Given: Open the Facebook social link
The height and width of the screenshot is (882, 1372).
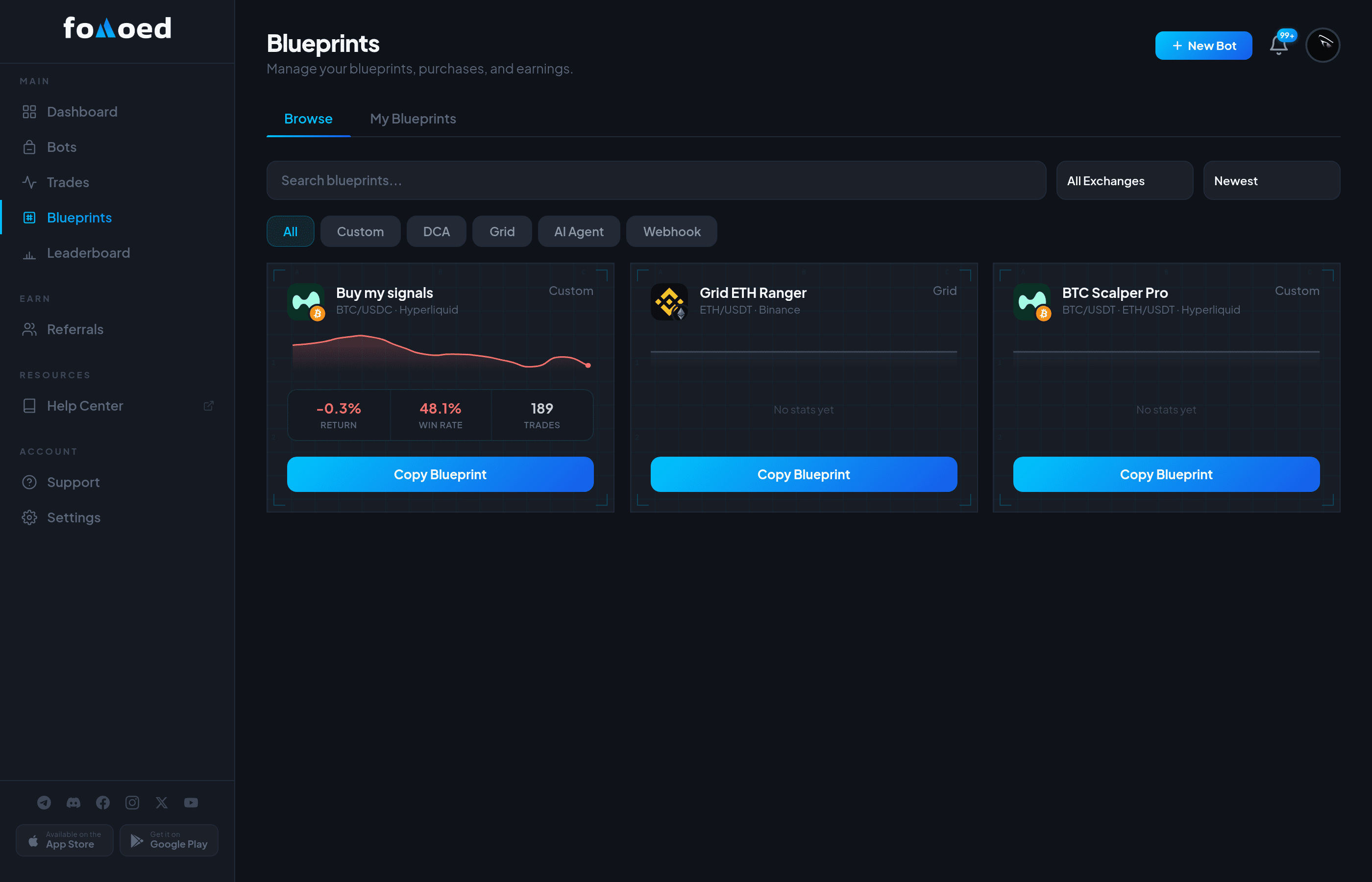Looking at the screenshot, I should (x=103, y=803).
